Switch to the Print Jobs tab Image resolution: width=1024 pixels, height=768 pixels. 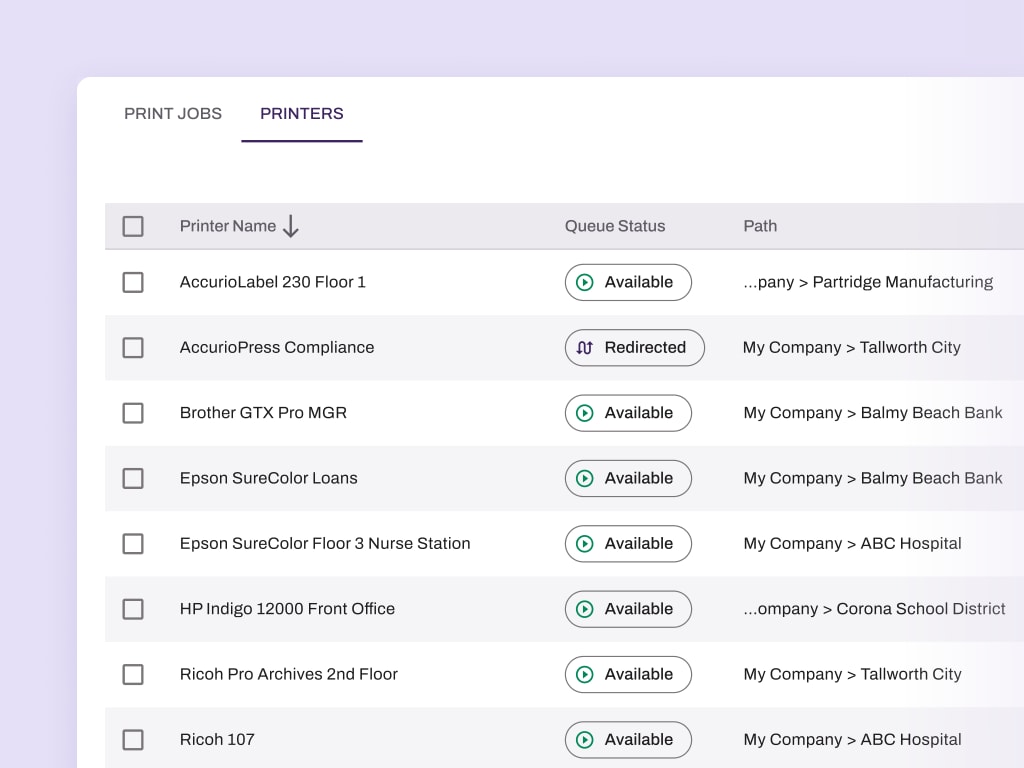(173, 114)
